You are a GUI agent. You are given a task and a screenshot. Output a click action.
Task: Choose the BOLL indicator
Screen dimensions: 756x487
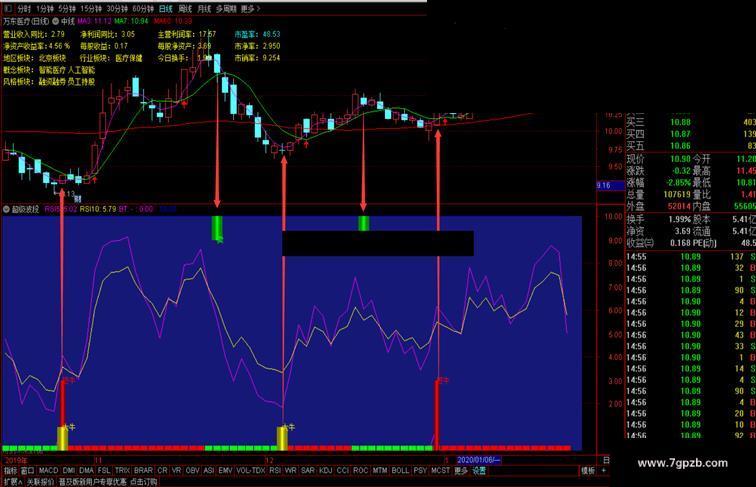(400, 471)
